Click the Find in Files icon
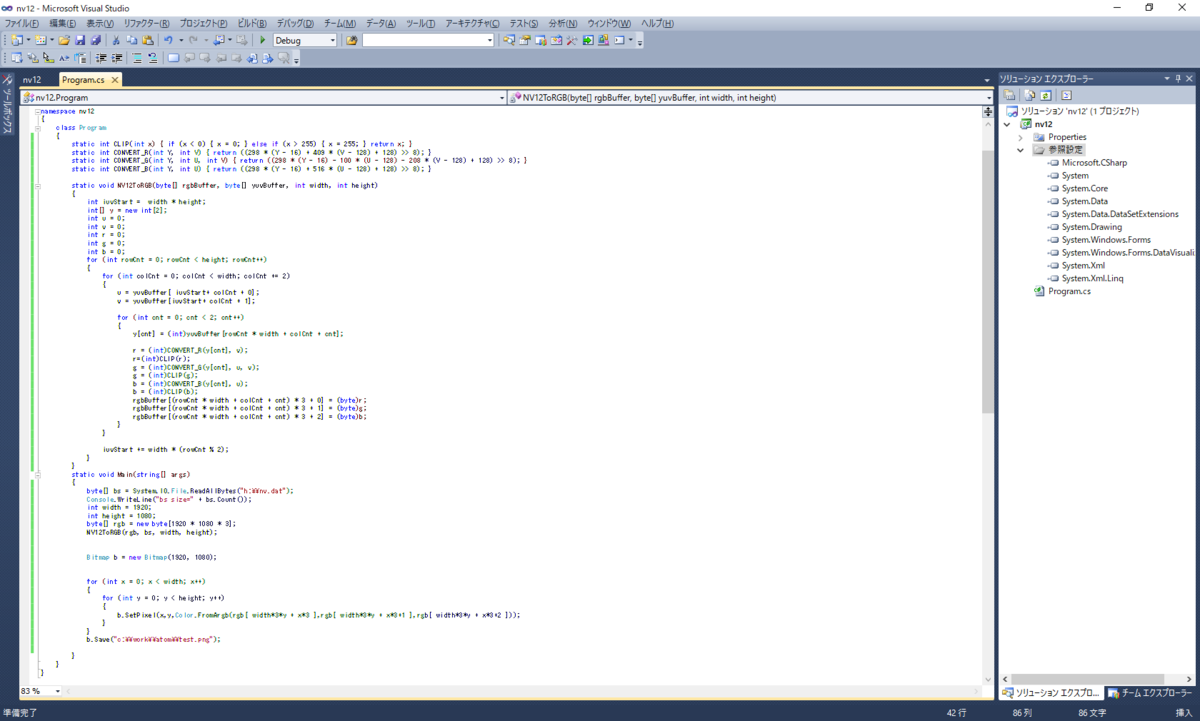1200x721 pixels. pos(352,40)
